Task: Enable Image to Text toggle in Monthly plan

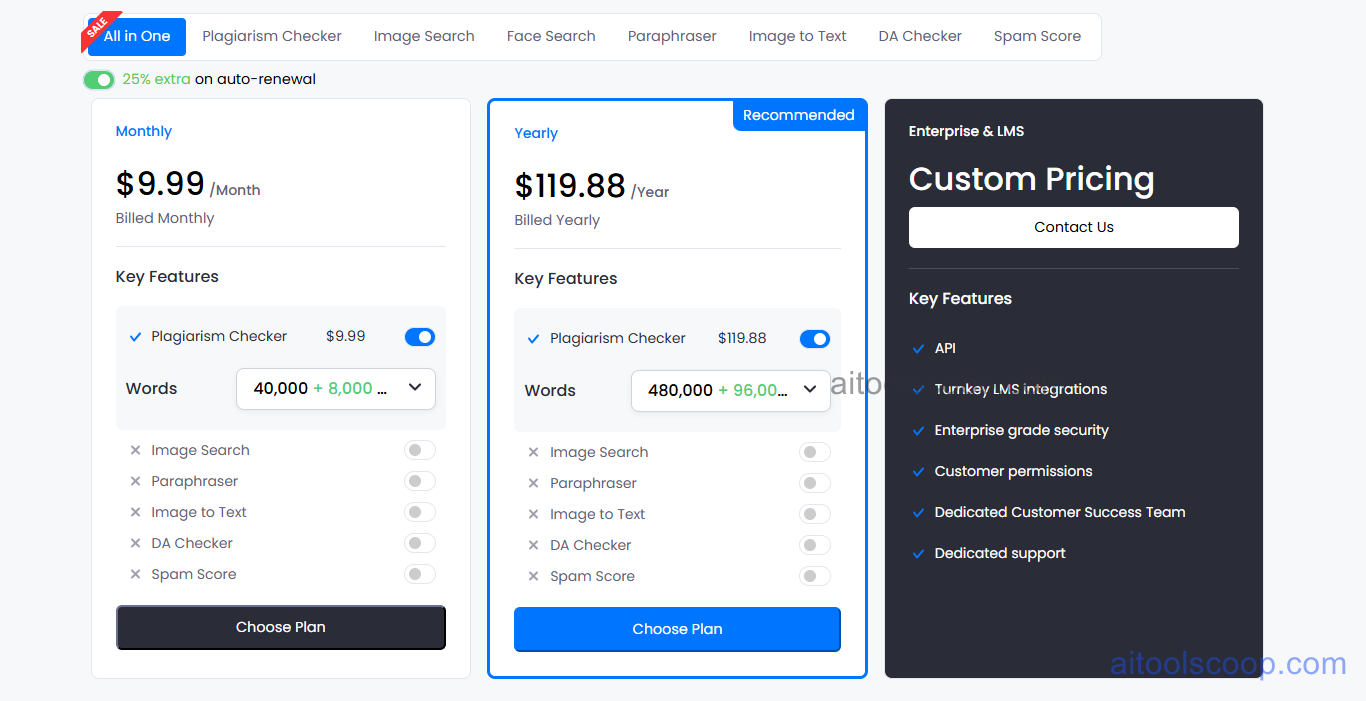Action: pos(420,513)
